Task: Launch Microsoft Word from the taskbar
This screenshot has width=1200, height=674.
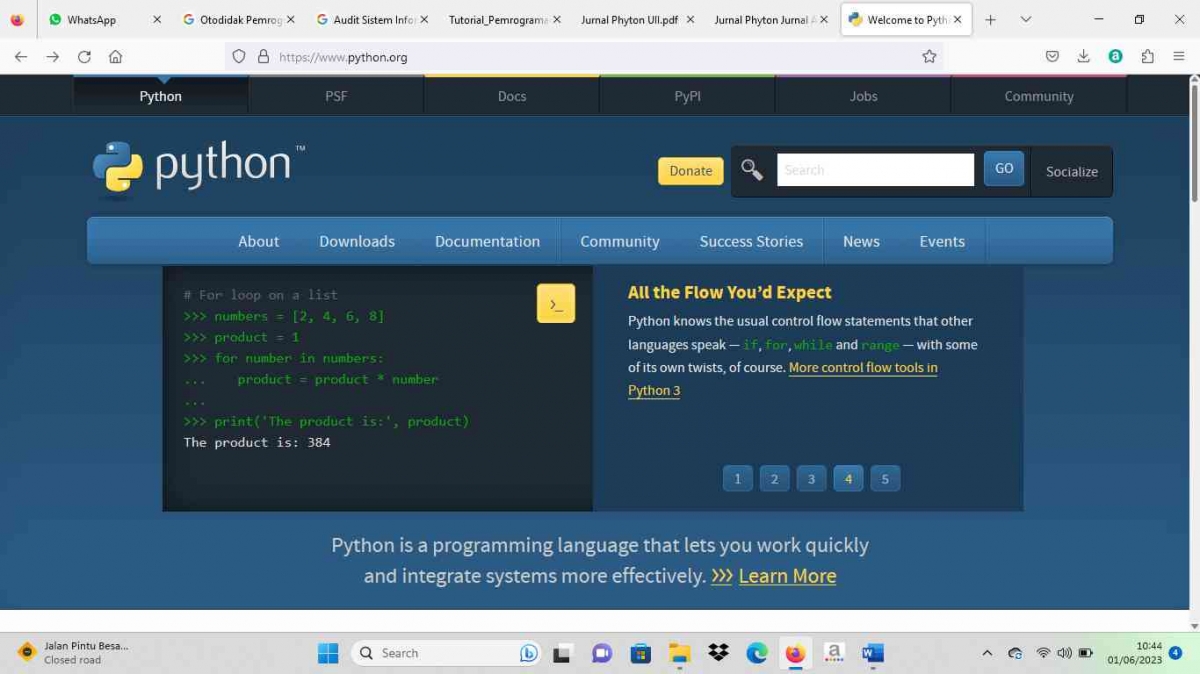Action: coord(872,653)
